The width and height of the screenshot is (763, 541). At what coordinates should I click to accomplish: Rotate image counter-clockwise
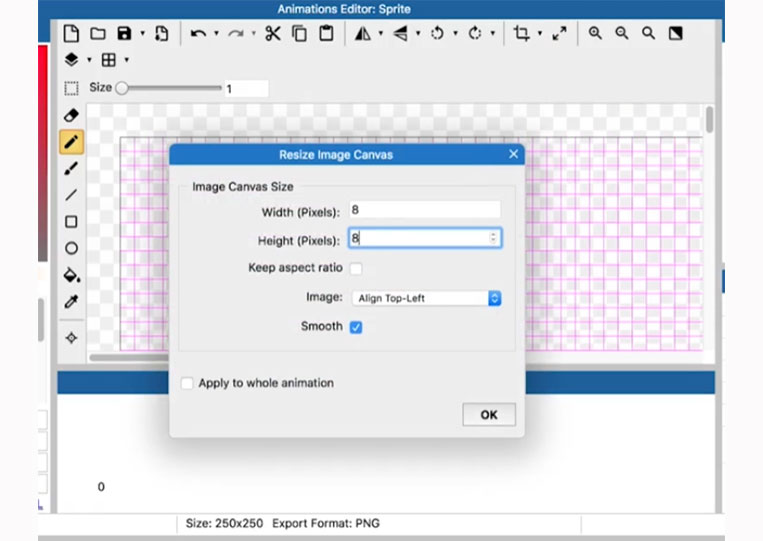pyautogui.click(x=437, y=34)
